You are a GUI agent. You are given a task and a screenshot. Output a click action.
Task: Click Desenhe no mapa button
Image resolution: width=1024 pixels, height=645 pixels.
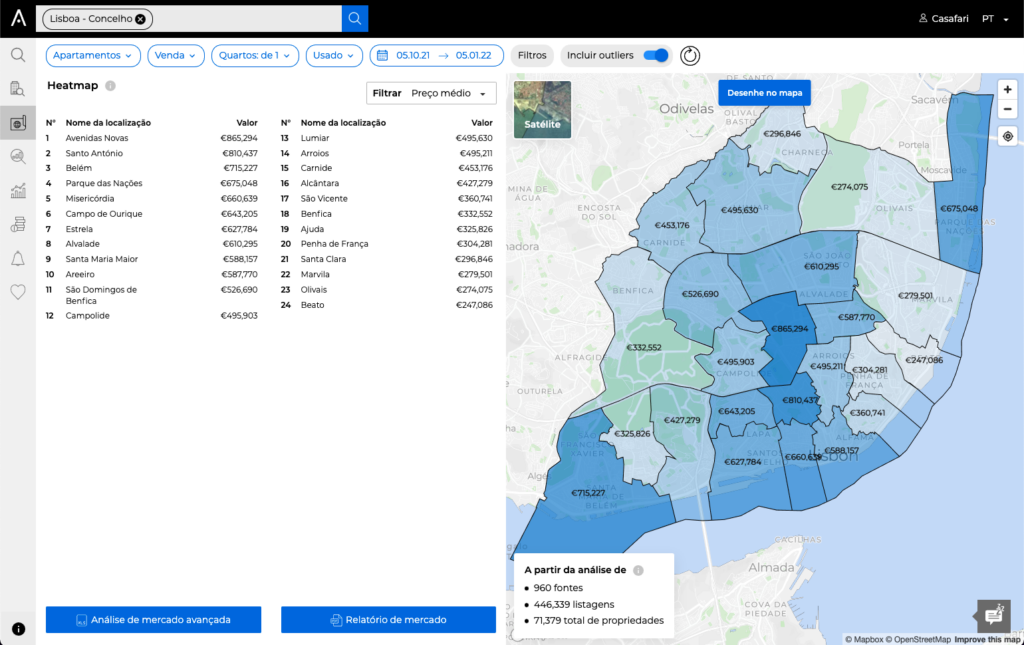[765, 93]
